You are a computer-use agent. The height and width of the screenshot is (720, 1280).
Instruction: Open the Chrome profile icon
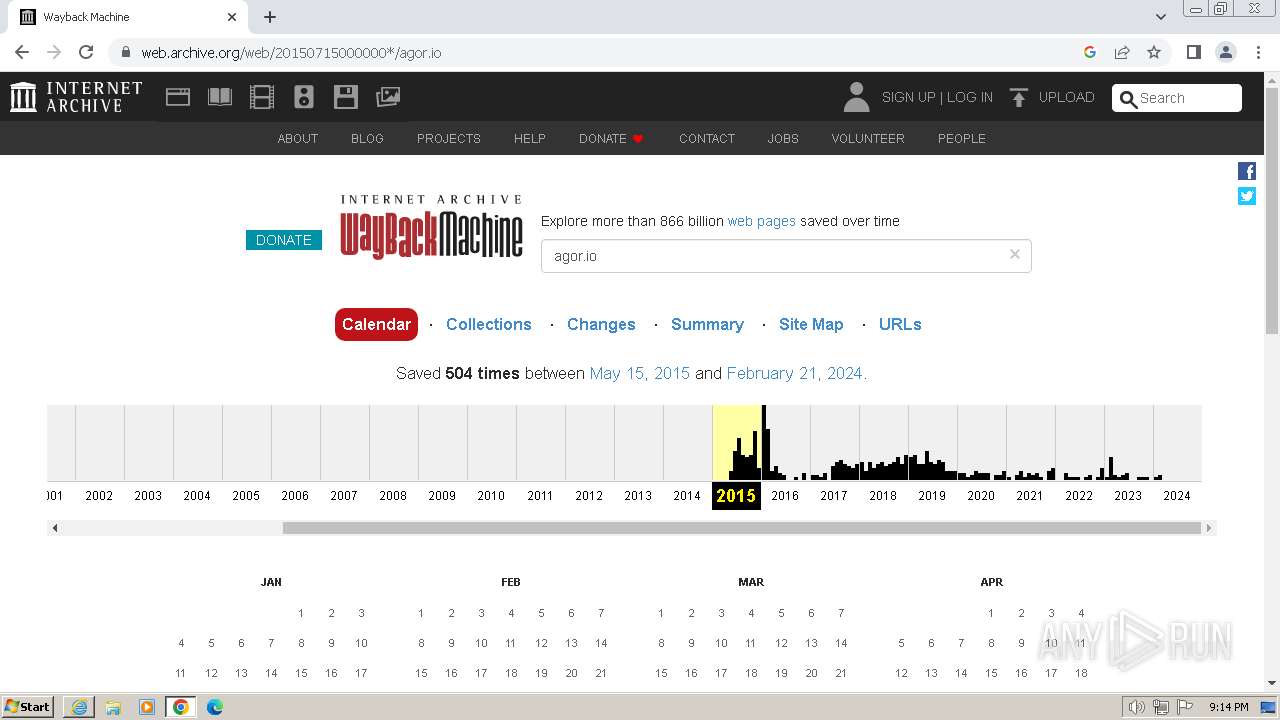point(1226,52)
